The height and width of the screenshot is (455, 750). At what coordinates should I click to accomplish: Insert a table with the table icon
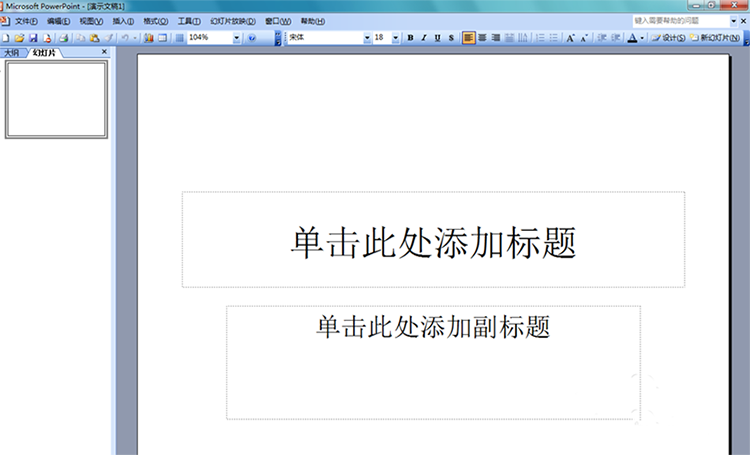pos(163,38)
